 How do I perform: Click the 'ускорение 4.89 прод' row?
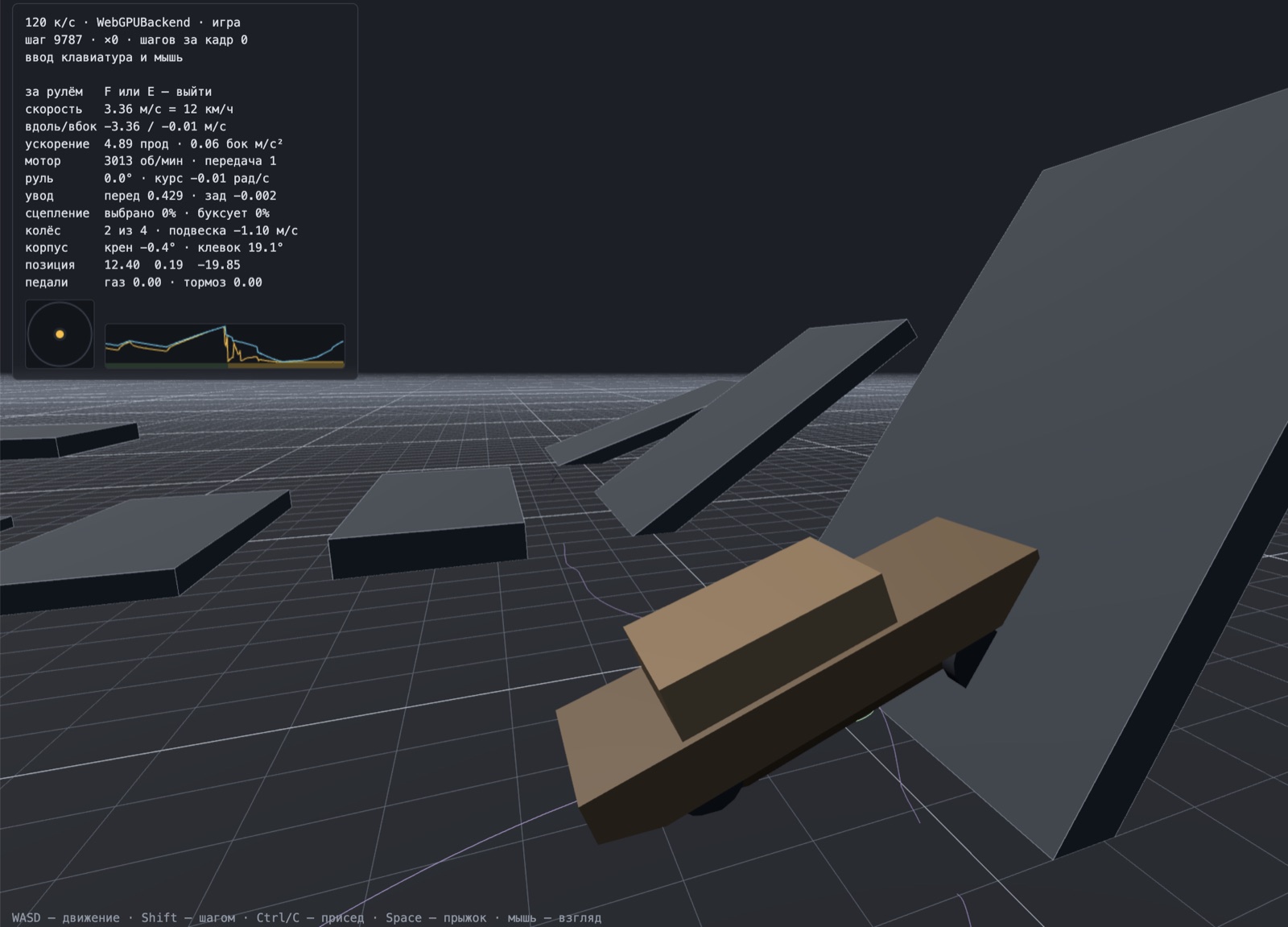tap(154, 144)
